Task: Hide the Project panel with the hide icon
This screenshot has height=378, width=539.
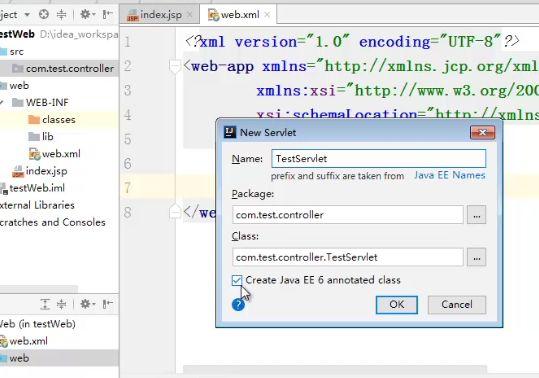Action: (107, 14)
